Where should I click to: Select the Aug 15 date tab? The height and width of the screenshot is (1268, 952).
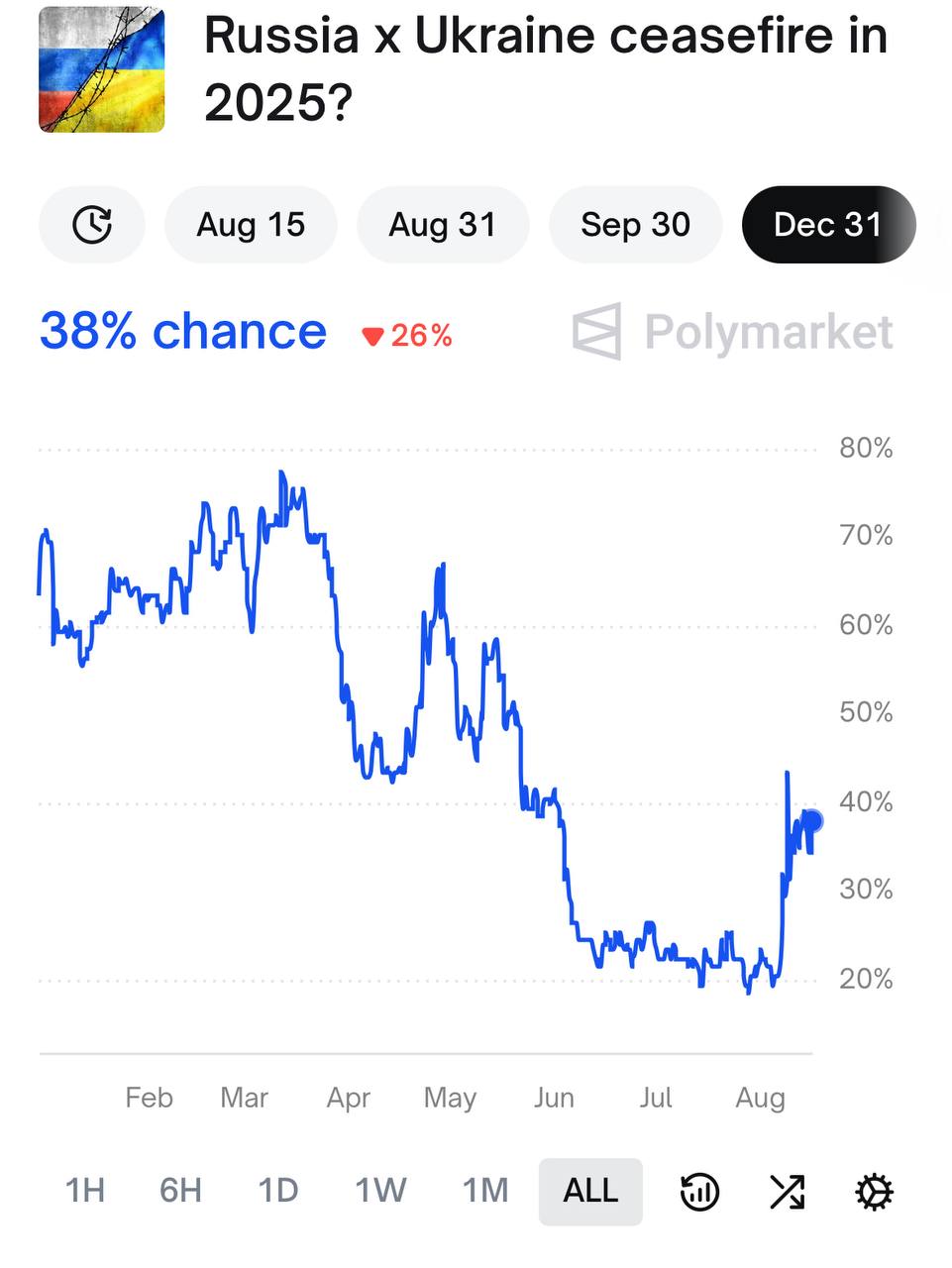pos(251,225)
